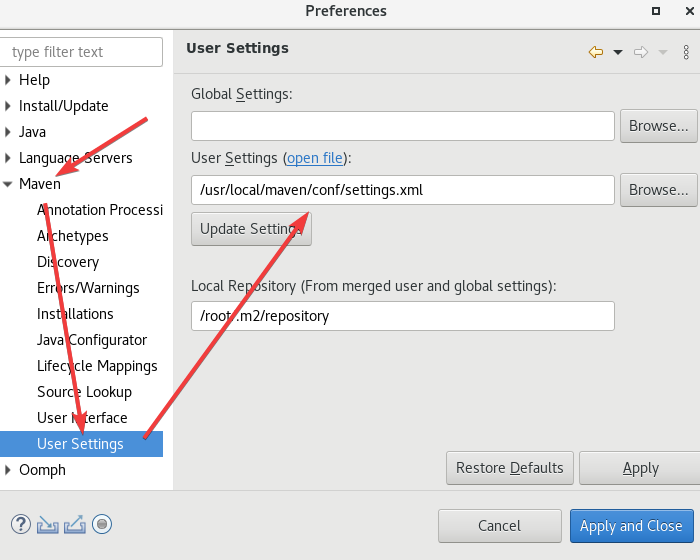Image resolution: width=700 pixels, height=560 pixels.
Task: Select the Oomph preferences category
Action: tap(42, 470)
